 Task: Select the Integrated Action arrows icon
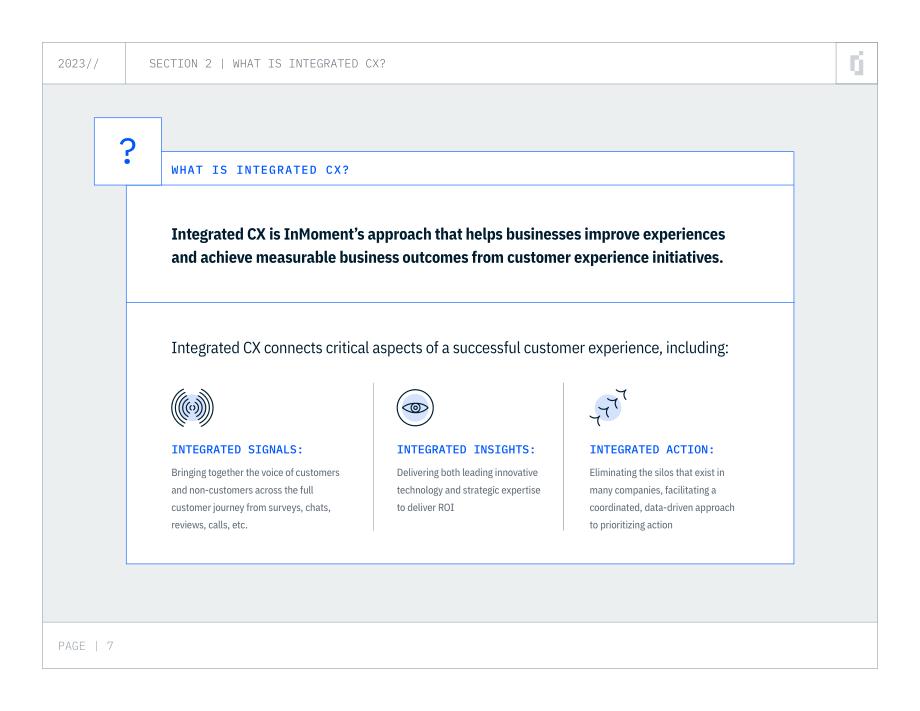608,407
